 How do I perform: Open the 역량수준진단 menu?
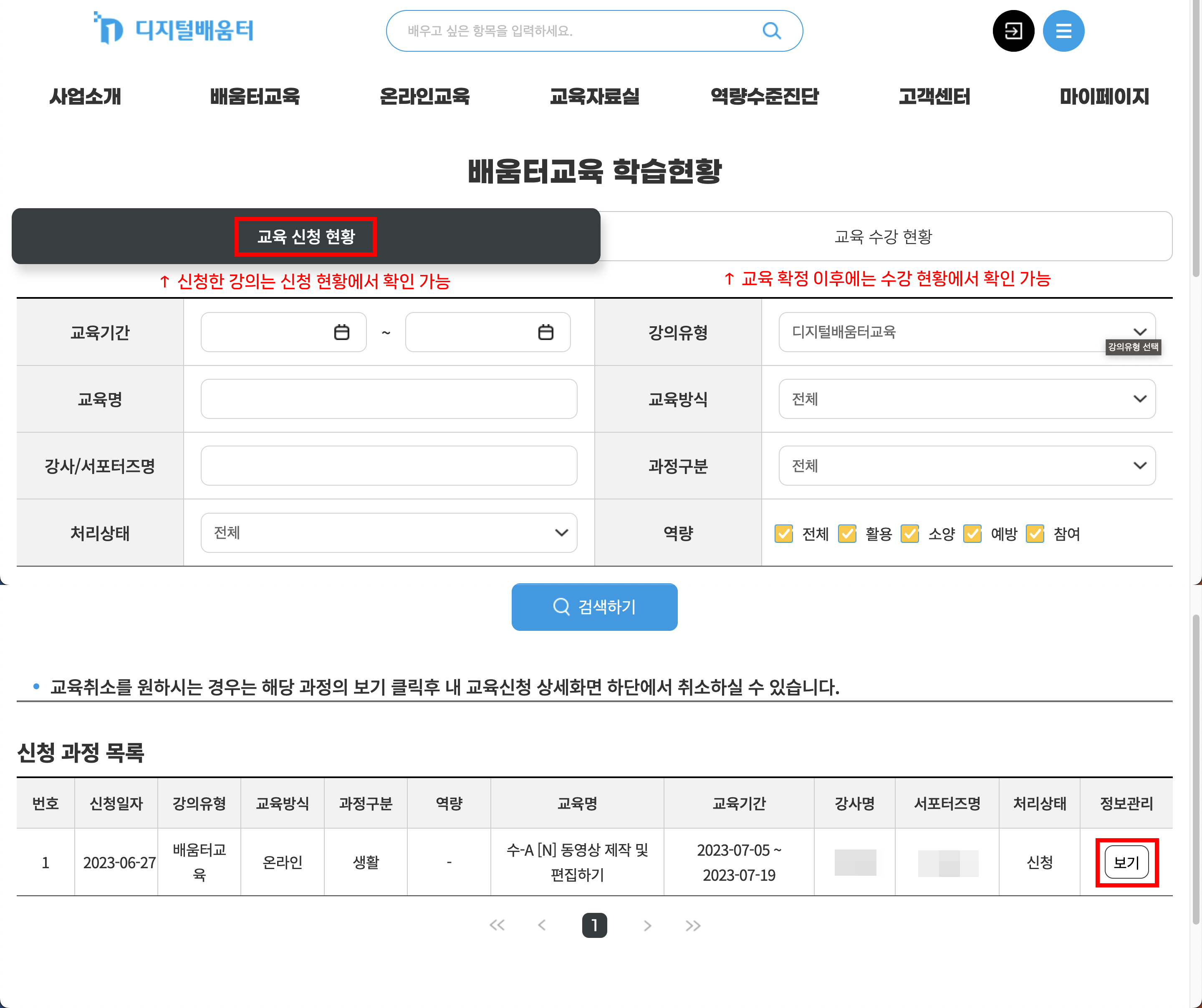click(765, 96)
